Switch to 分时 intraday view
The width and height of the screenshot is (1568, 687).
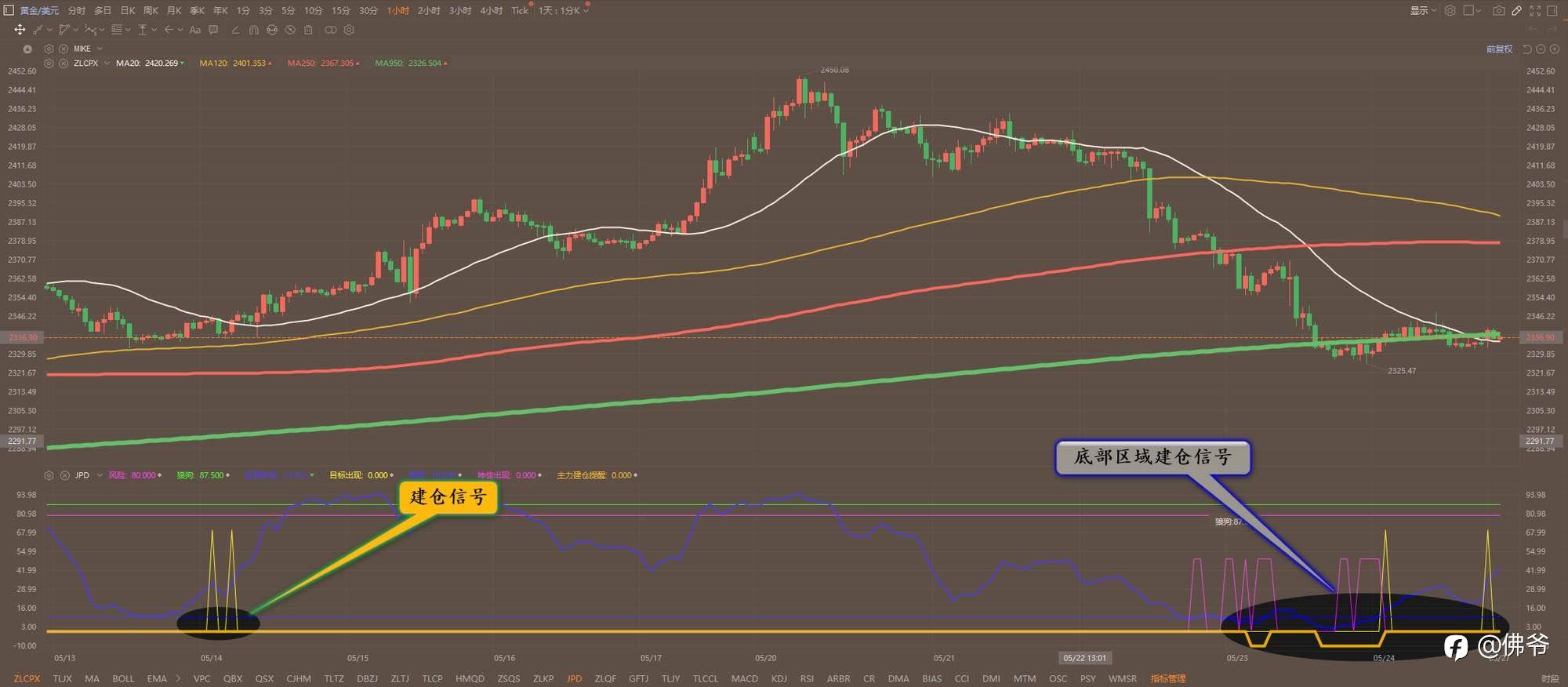(x=76, y=10)
